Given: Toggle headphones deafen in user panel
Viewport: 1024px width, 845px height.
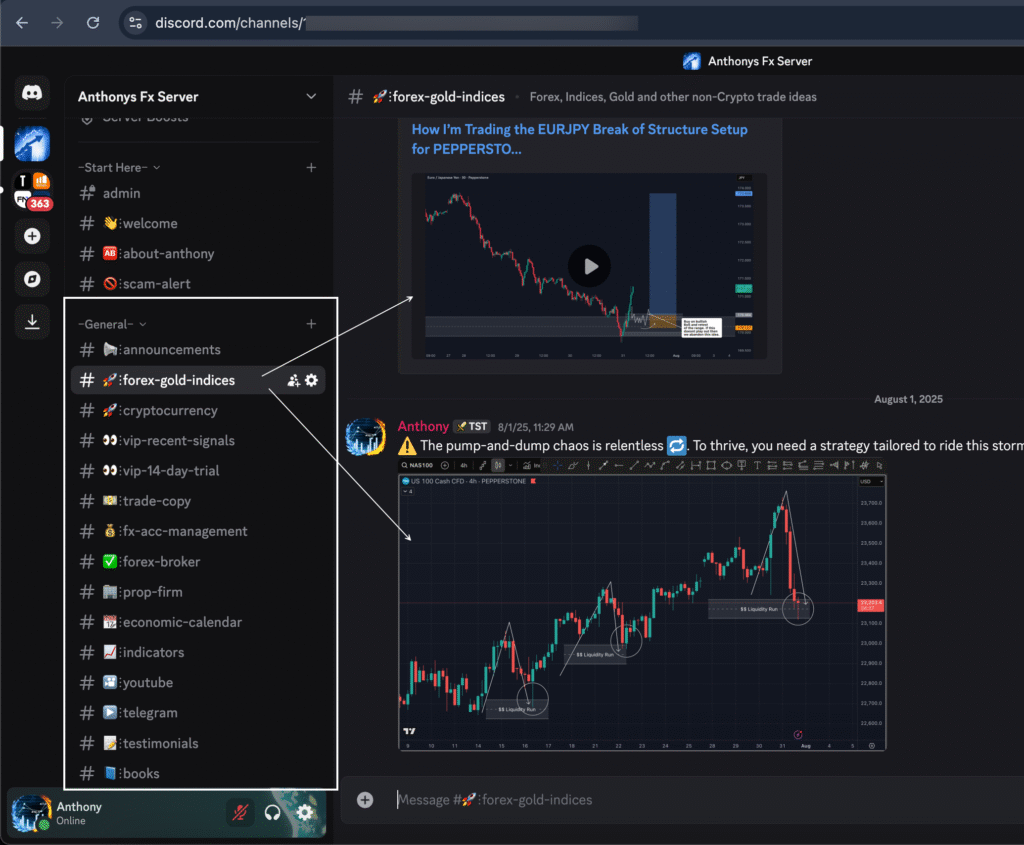Looking at the screenshot, I should pos(271,812).
